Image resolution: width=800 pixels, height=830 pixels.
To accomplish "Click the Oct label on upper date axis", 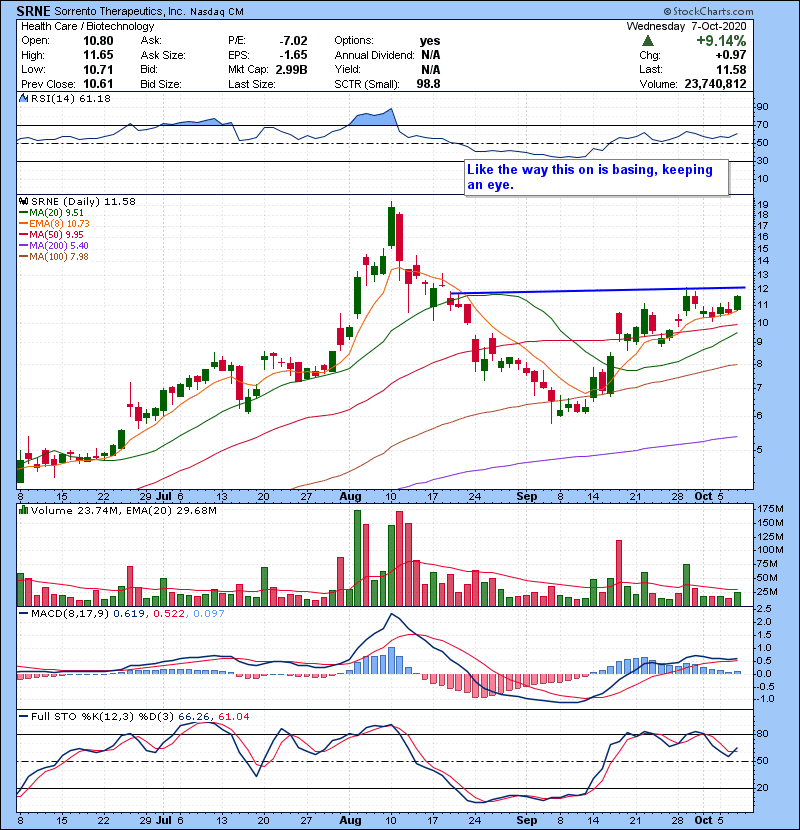I will pyautogui.click(x=703, y=497).
